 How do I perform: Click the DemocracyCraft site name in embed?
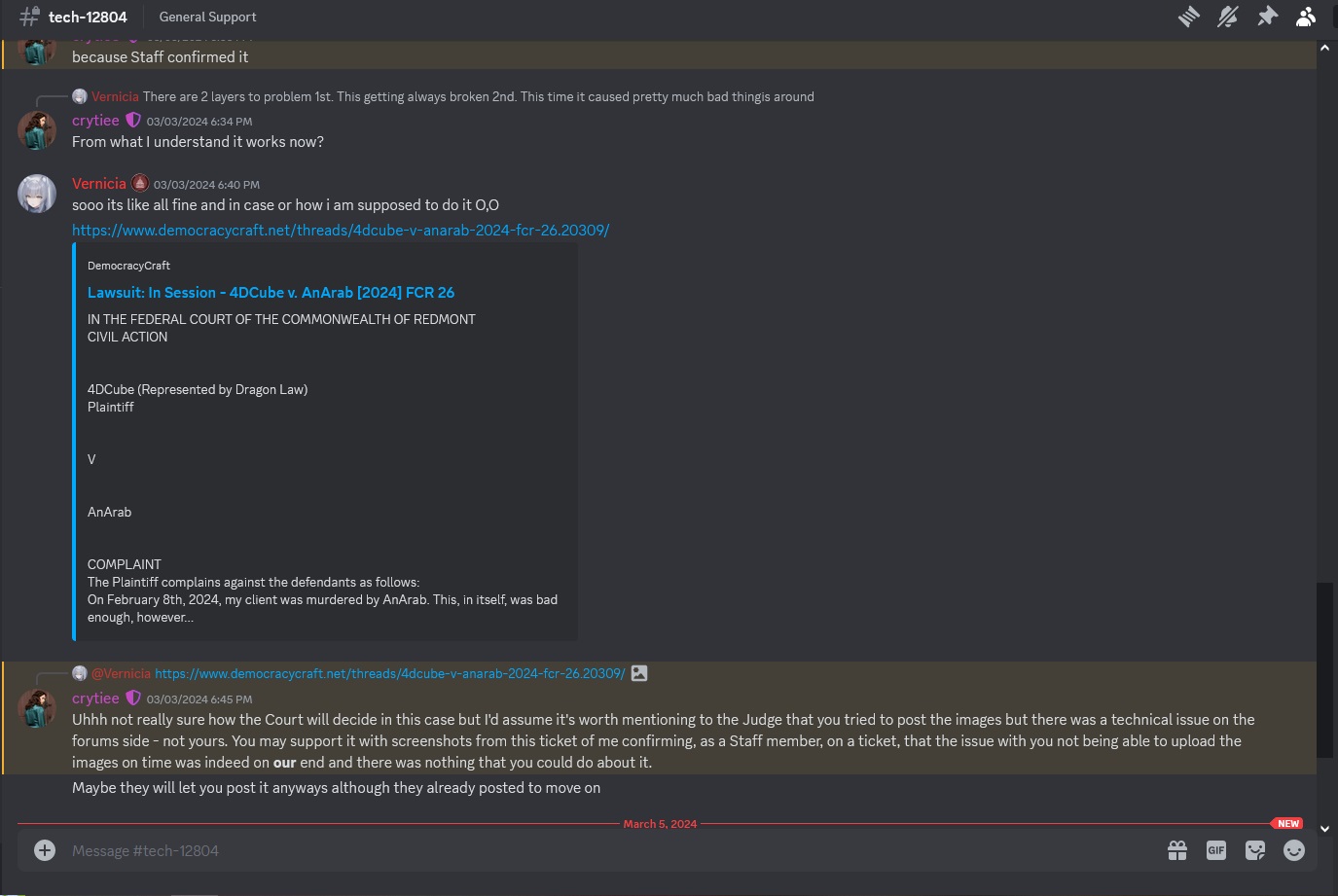[128, 266]
